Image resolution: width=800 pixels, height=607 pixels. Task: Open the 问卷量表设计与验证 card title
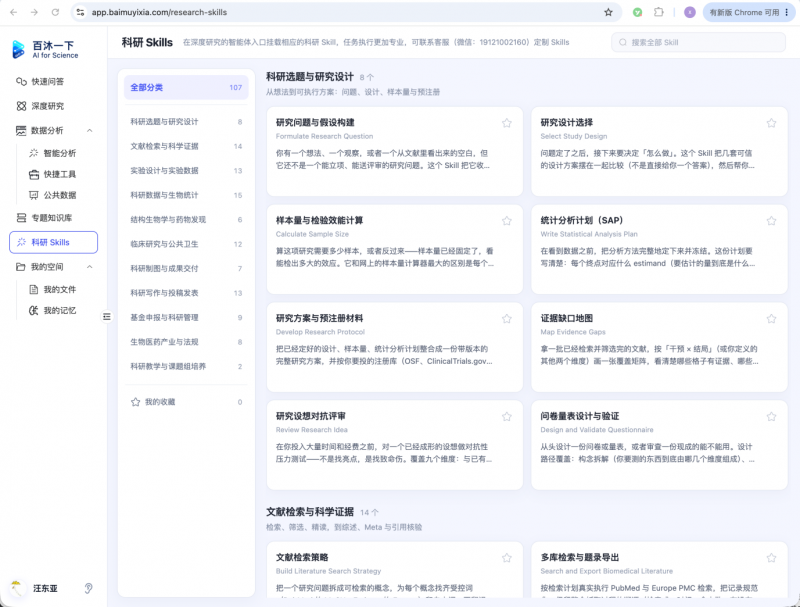click(580, 416)
